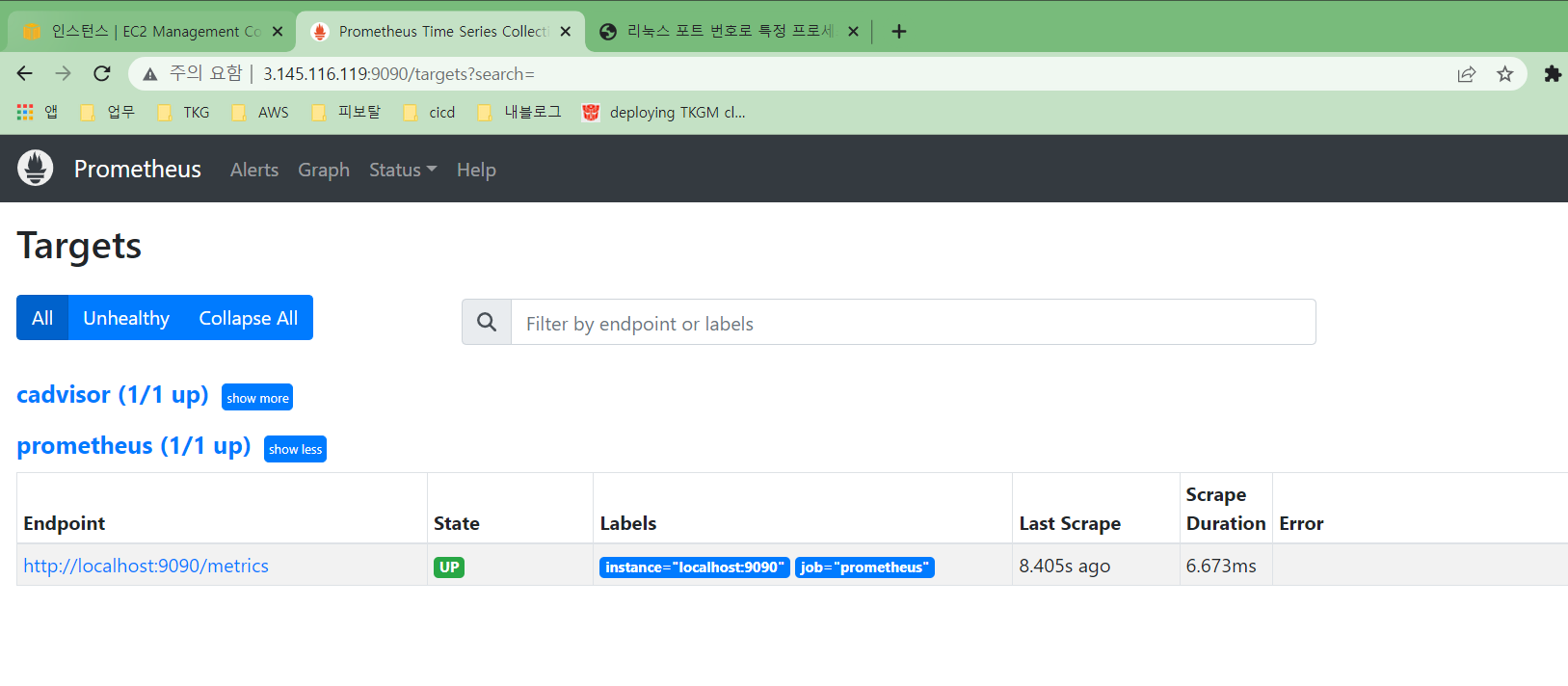The image size is (1568, 686).
Task: Click the Error column header
Action: pyautogui.click(x=1301, y=523)
